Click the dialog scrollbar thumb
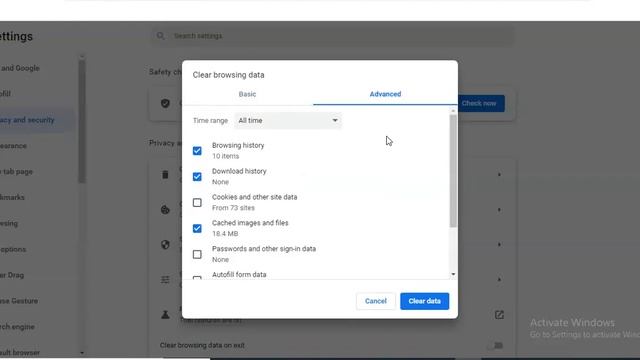The width and height of the screenshot is (640, 360). click(x=453, y=171)
